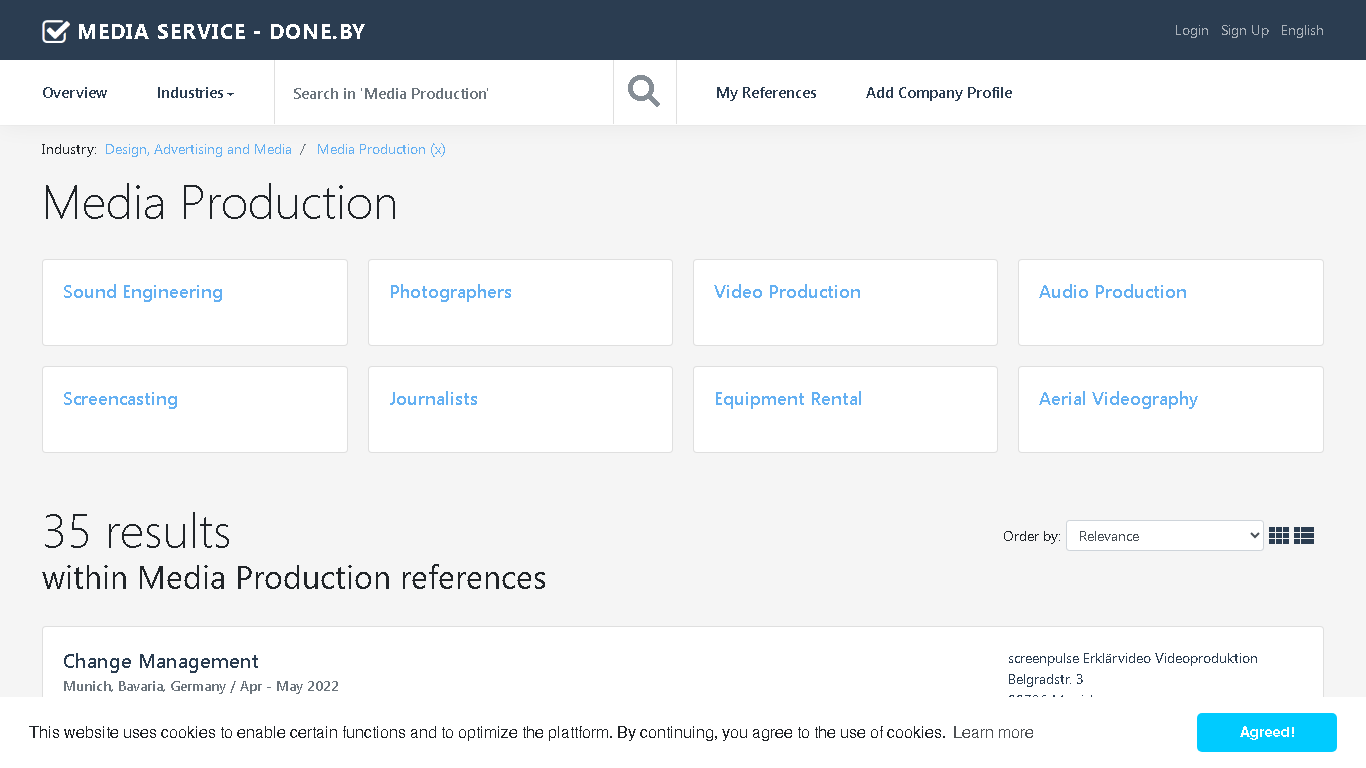Screen dimensions: 1366x768
Task: Open the Aerial Videography category
Action: 1171,409
